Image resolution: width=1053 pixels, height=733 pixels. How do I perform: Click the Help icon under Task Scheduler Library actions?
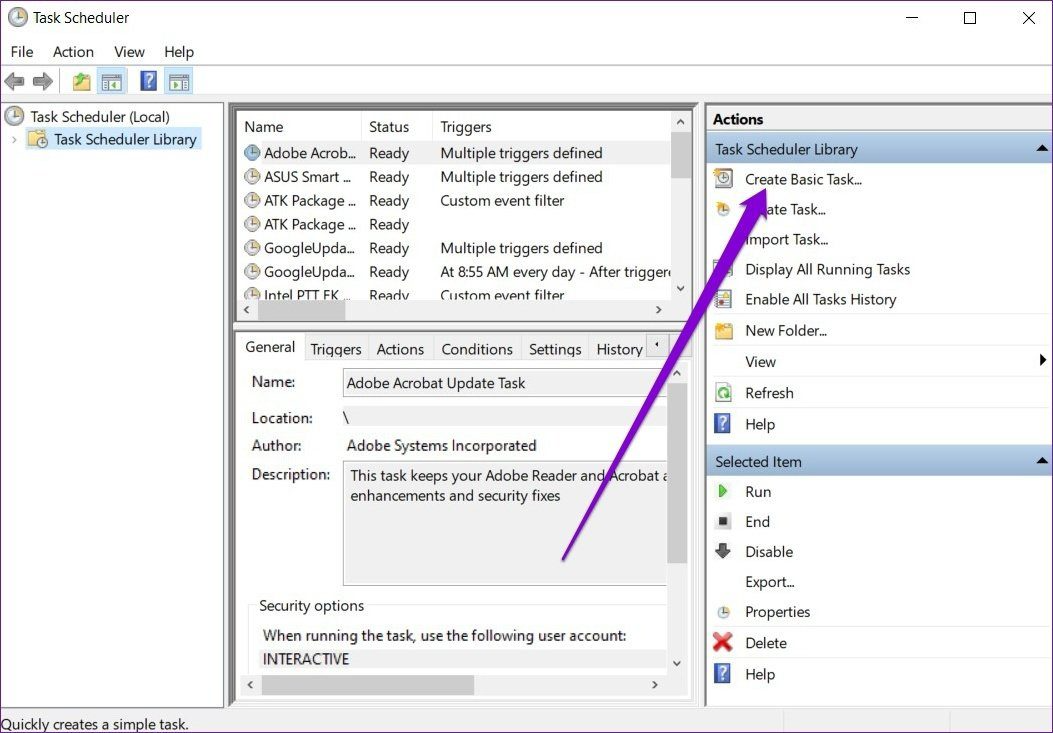click(x=723, y=424)
